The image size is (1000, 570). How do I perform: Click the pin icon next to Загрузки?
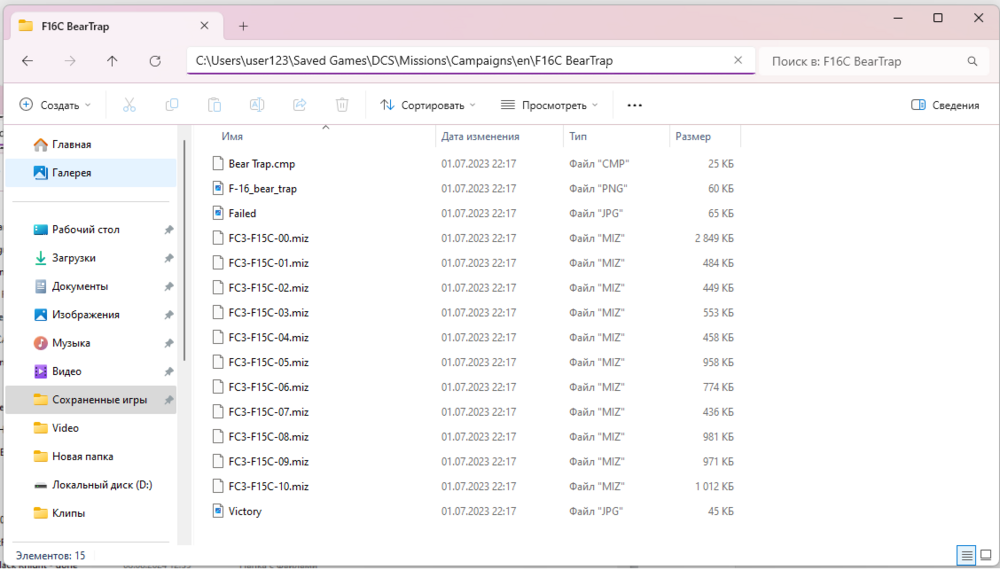point(168,258)
